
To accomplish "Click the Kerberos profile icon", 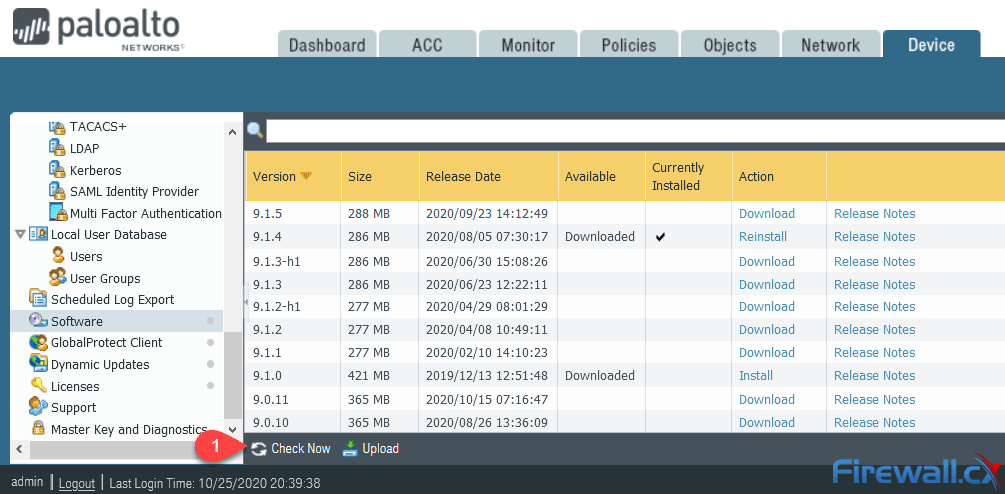I will click(x=58, y=170).
